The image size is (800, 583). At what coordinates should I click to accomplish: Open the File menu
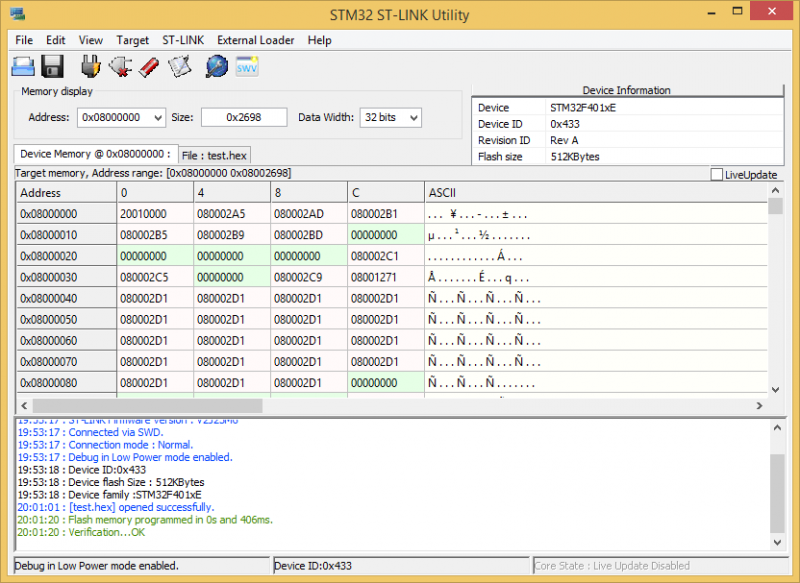click(24, 40)
